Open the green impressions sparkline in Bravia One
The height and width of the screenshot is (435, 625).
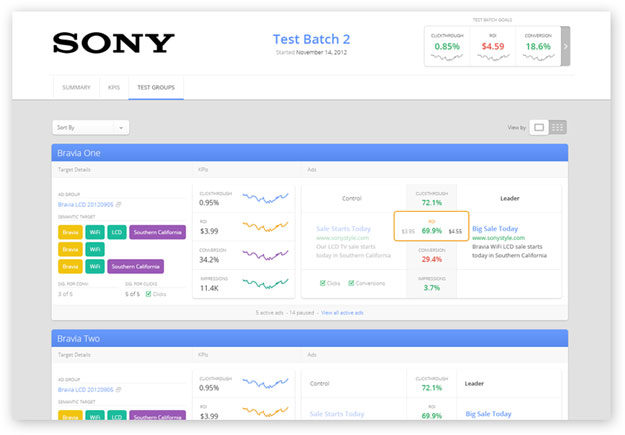(265, 283)
